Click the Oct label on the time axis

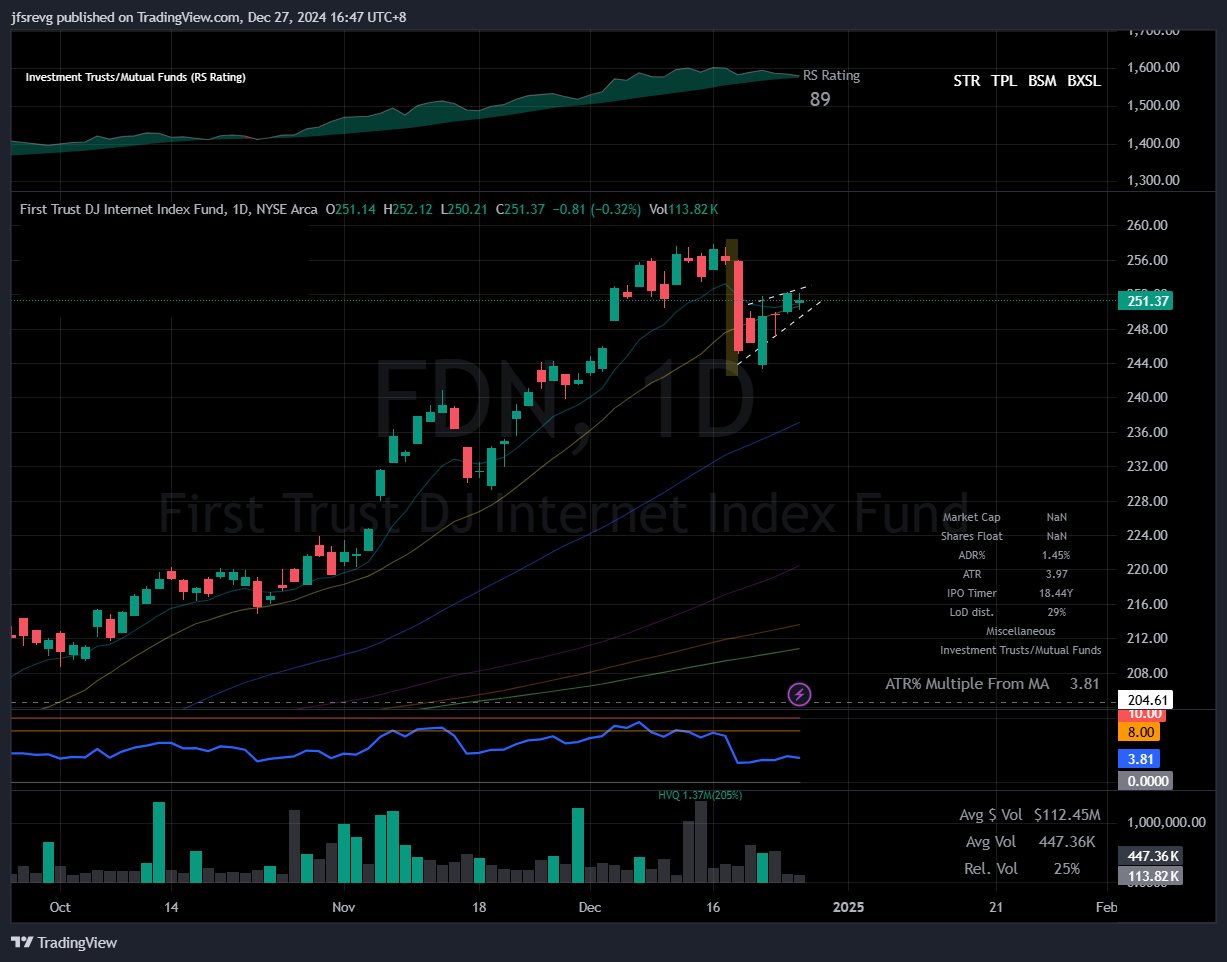[60, 907]
